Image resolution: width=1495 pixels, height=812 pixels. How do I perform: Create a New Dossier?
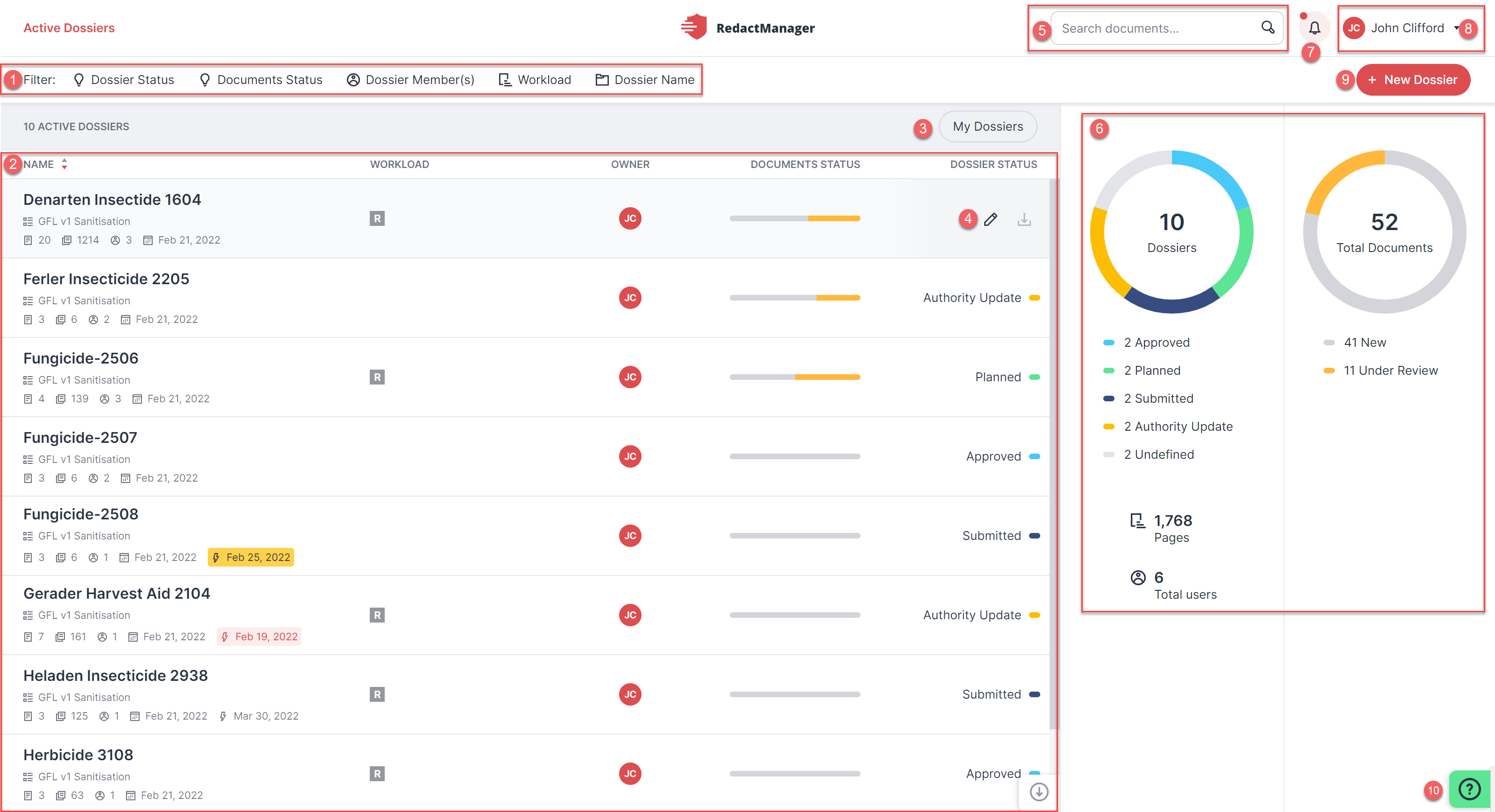[1412, 79]
